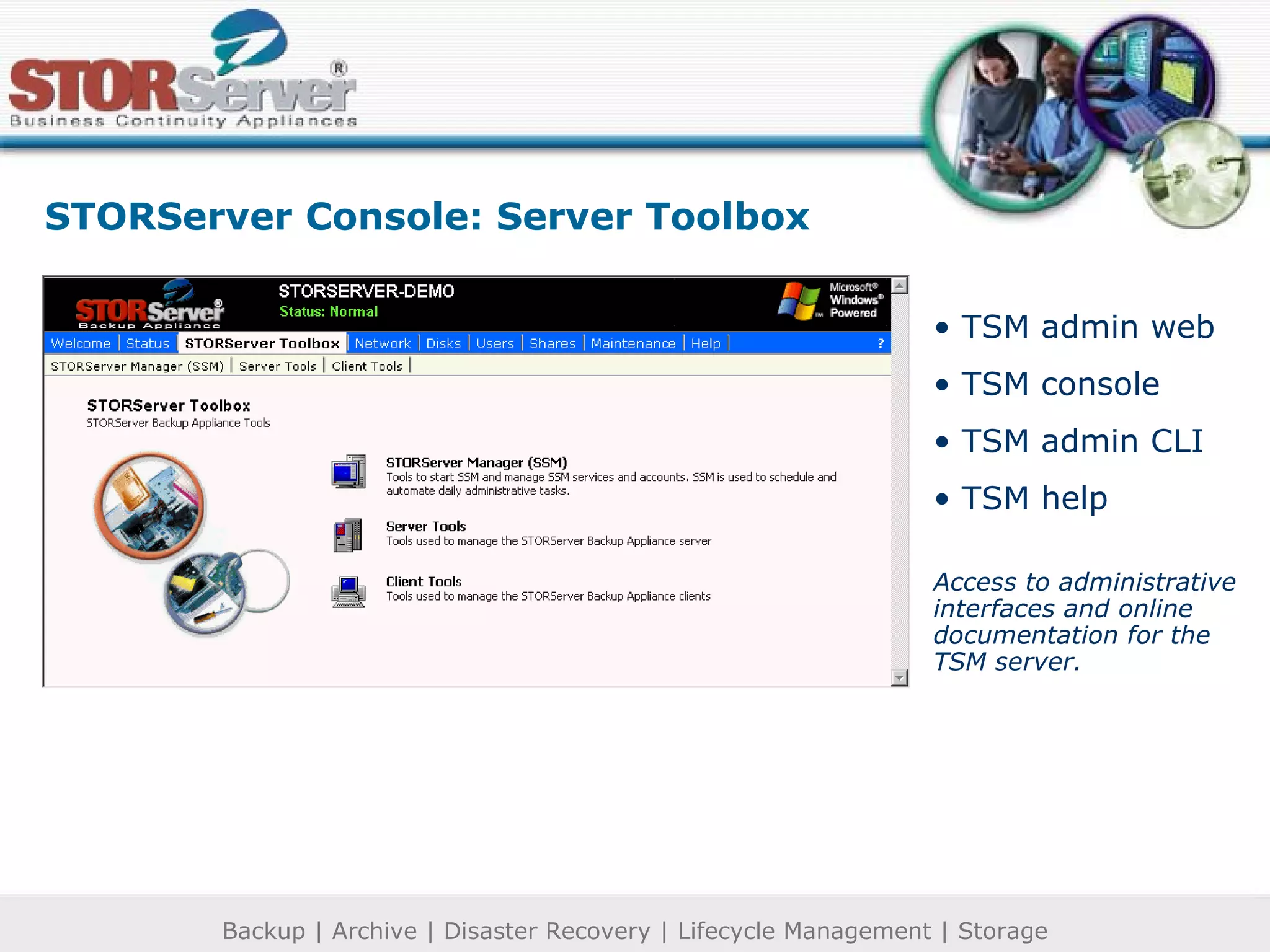Open the STORServer Manager (SSM) computer icon
Viewport: 1270px width, 952px height.
point(349,472)
